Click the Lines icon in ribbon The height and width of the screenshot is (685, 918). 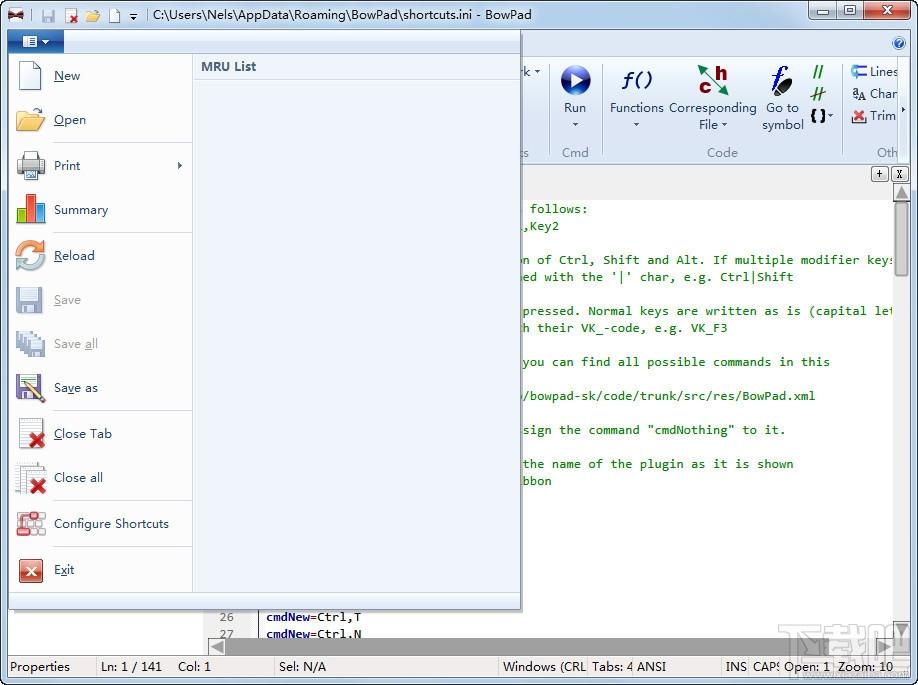[859, 71]
